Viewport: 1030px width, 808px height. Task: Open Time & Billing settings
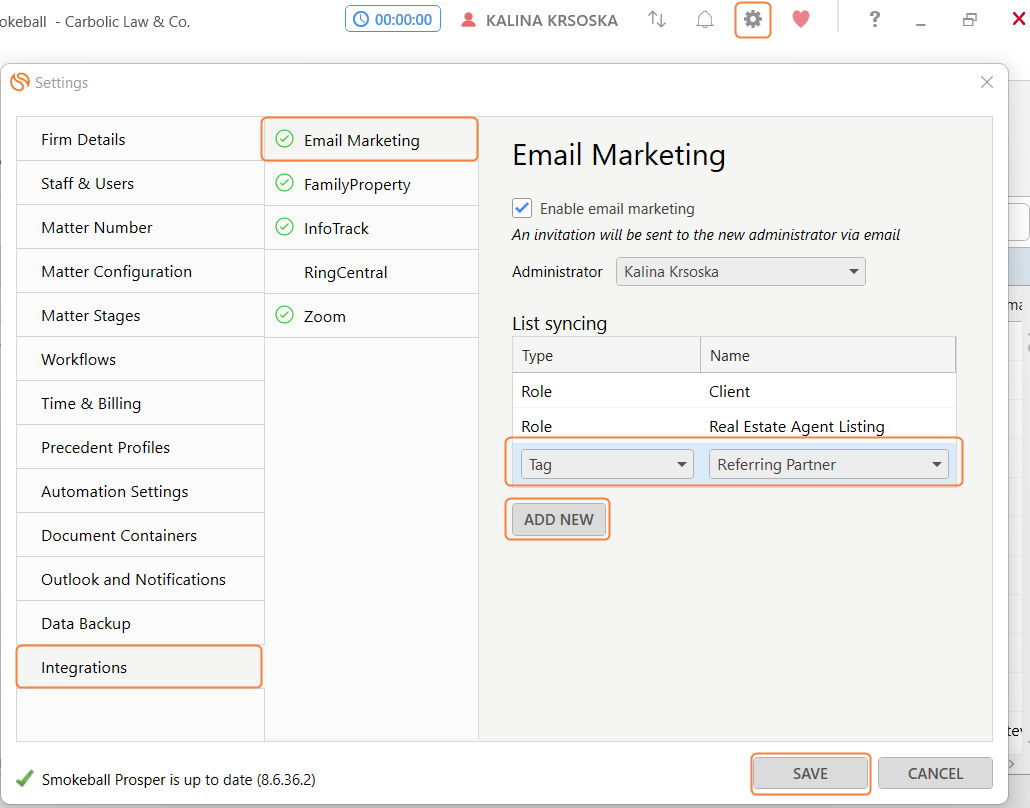(x=140, y=403)
